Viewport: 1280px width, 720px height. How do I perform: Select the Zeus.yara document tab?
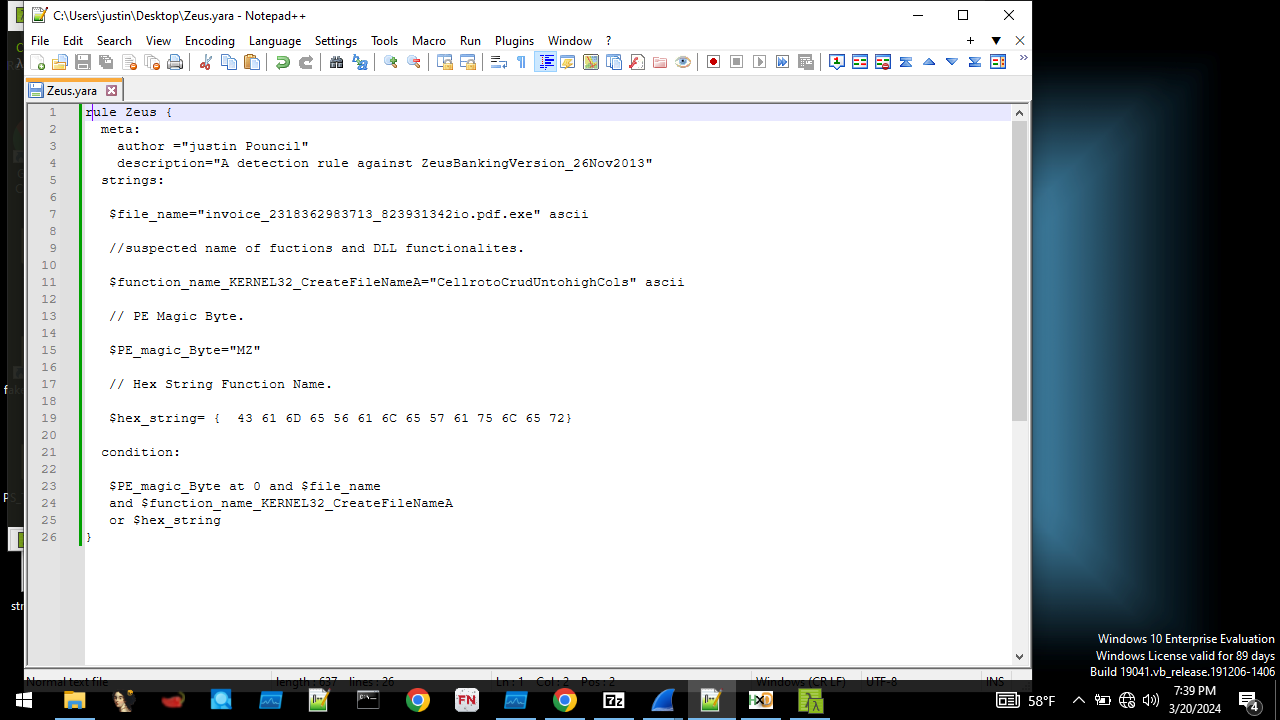tap(73, 90)
